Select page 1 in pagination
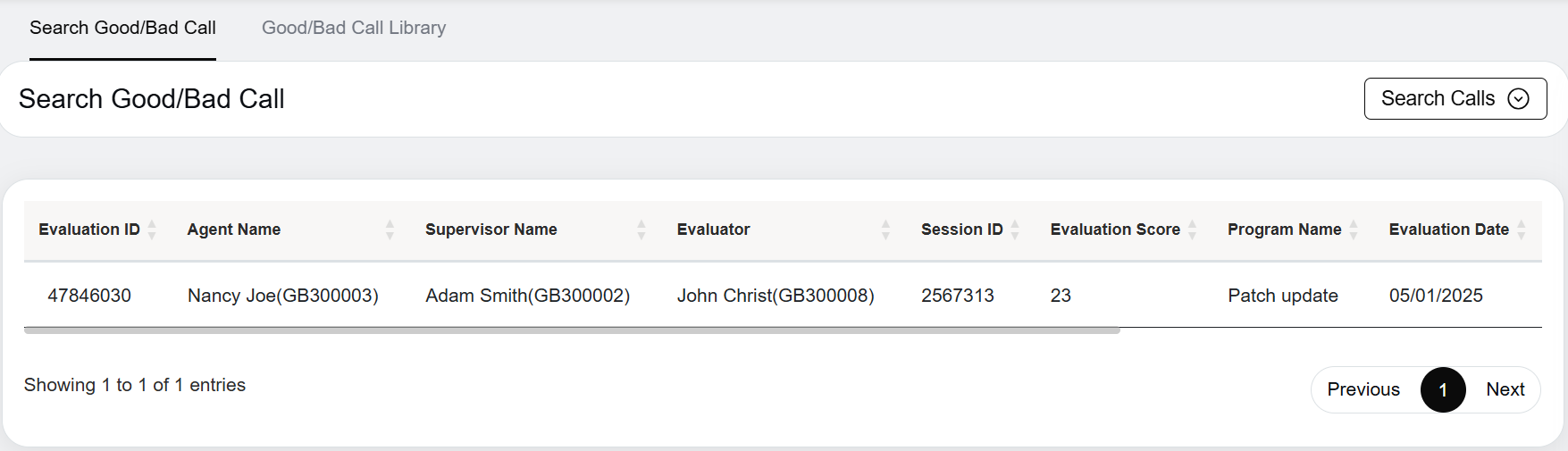Viewport: 1568px width, 451px height. 1443,389
